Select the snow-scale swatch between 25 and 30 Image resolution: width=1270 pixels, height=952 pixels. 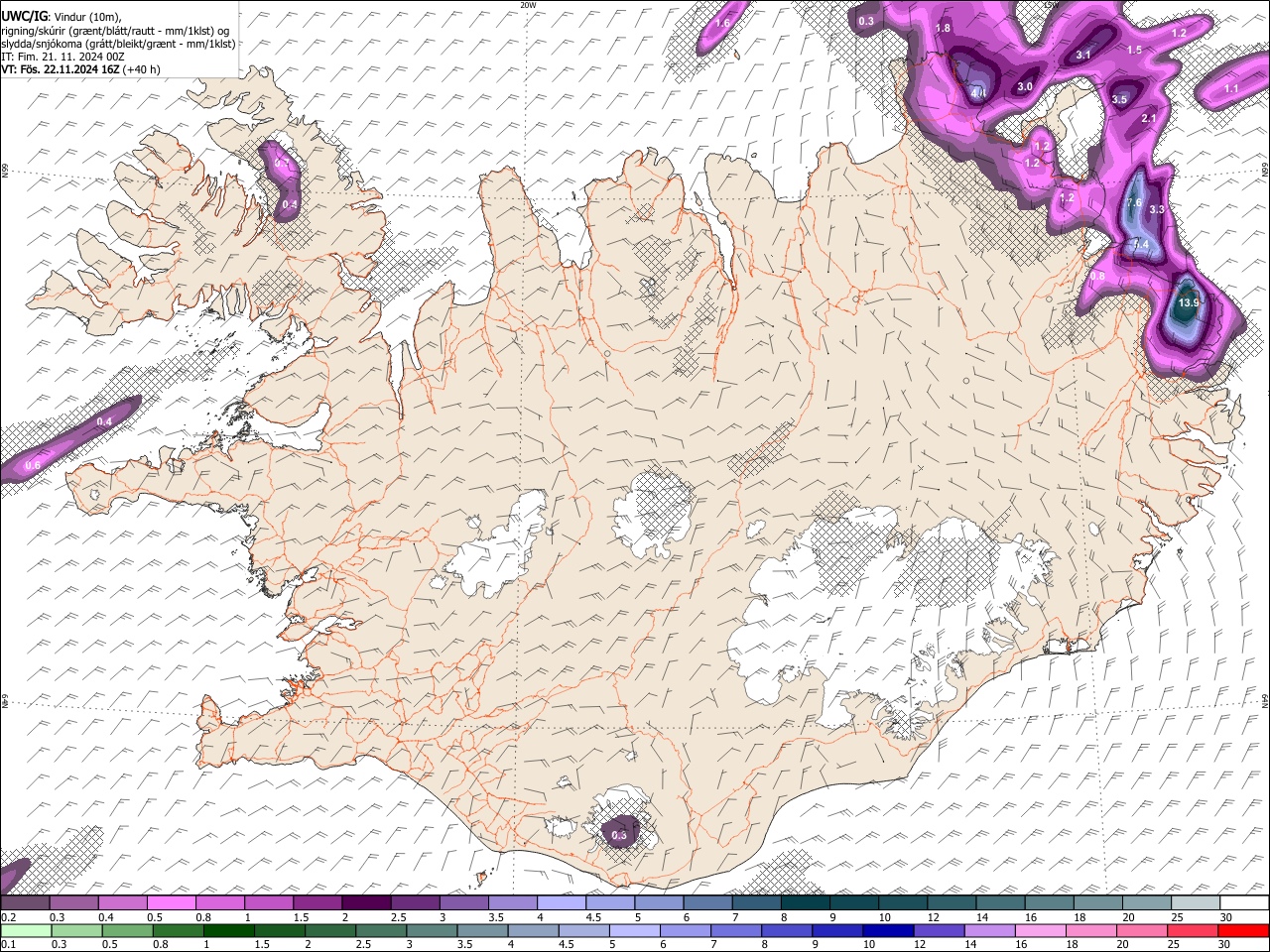1196,902
